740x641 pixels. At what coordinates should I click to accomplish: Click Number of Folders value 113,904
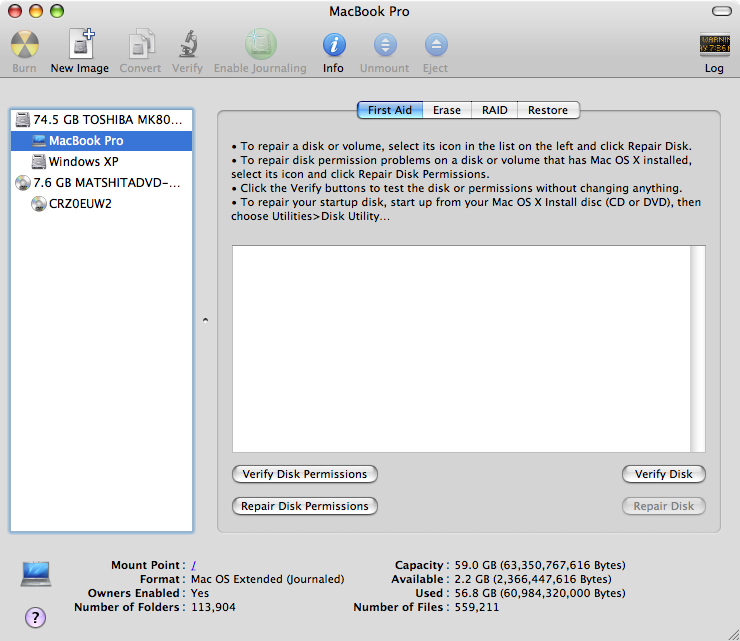[x=213, y=607]
